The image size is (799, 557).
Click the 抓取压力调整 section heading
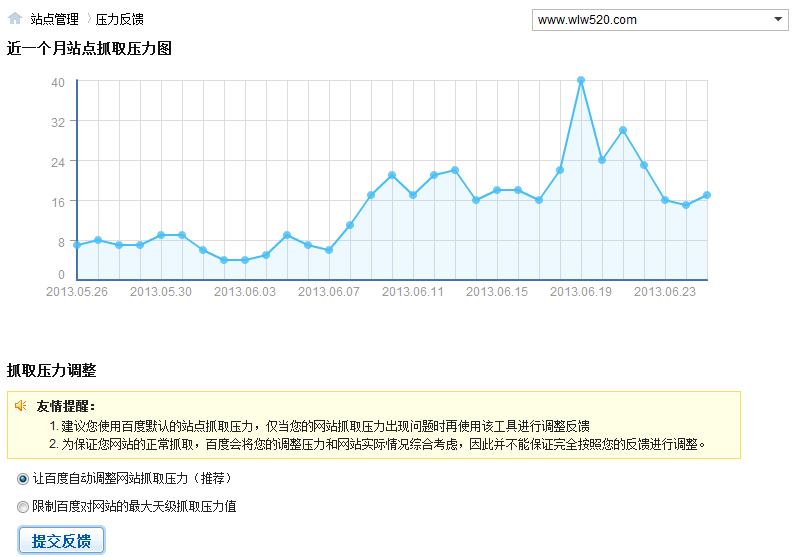(x=52, y=371)
